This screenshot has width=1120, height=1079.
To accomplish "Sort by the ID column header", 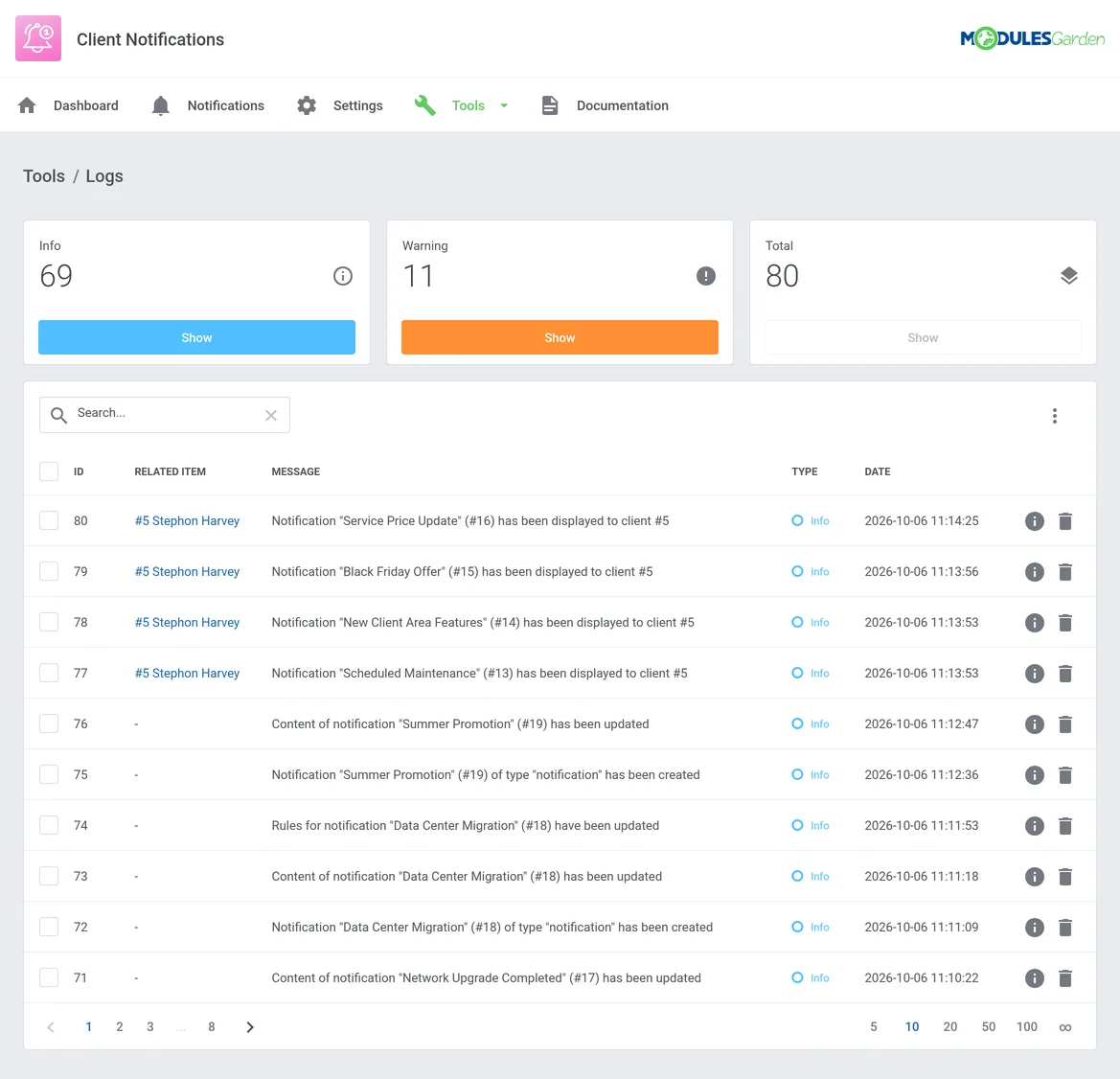I will pos(79,471).
